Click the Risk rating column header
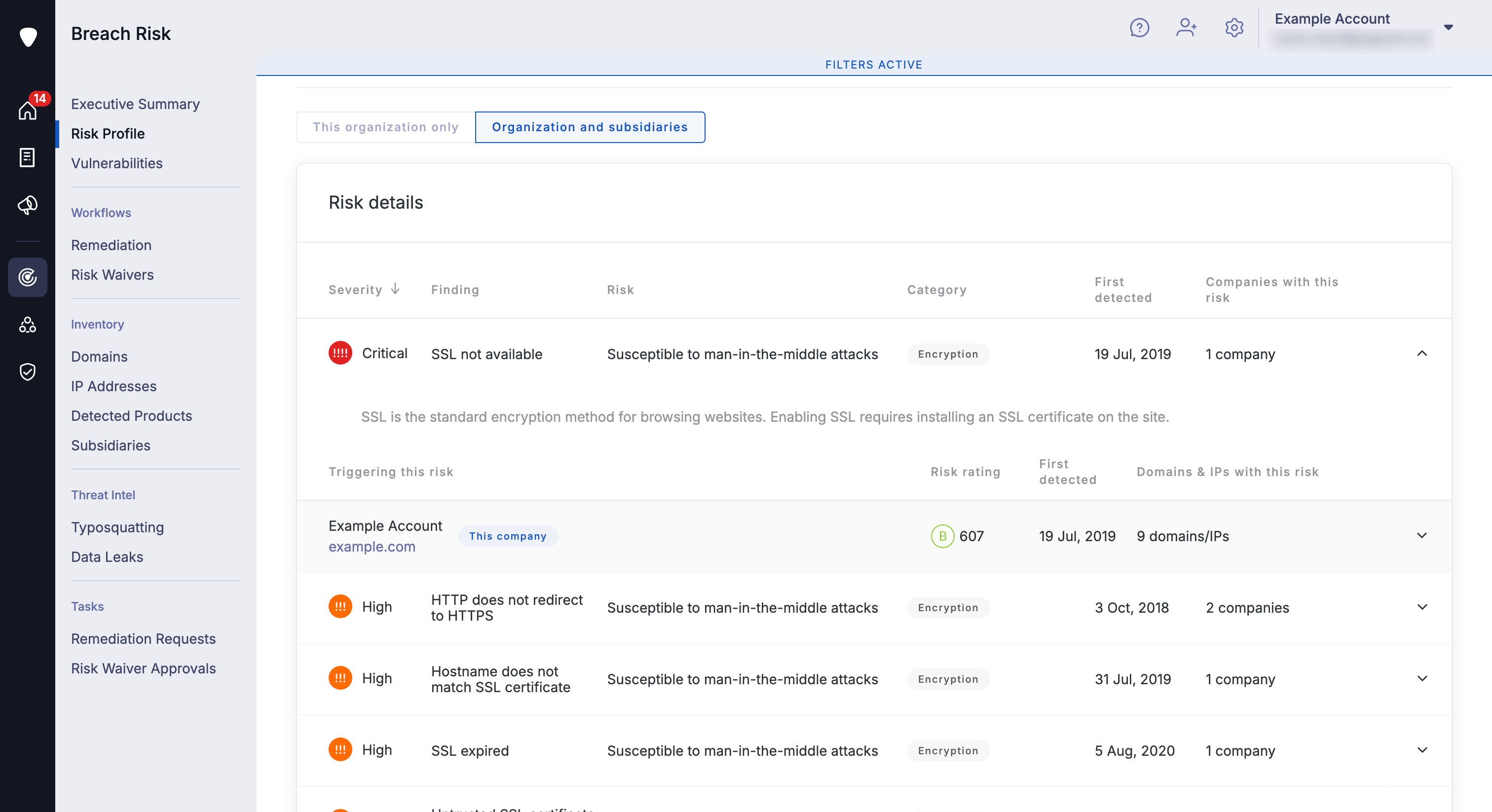 (x=965, y=472)
